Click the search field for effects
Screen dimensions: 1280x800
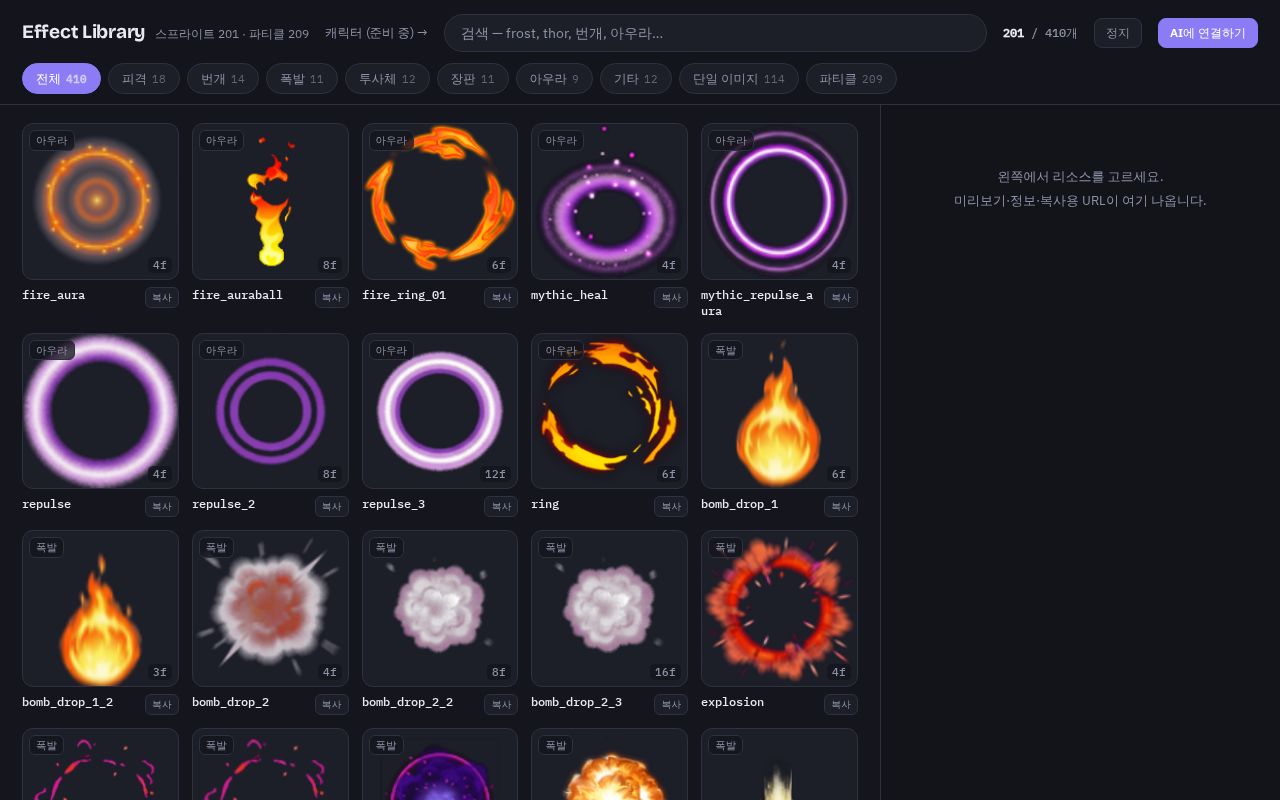pos(715,33)
